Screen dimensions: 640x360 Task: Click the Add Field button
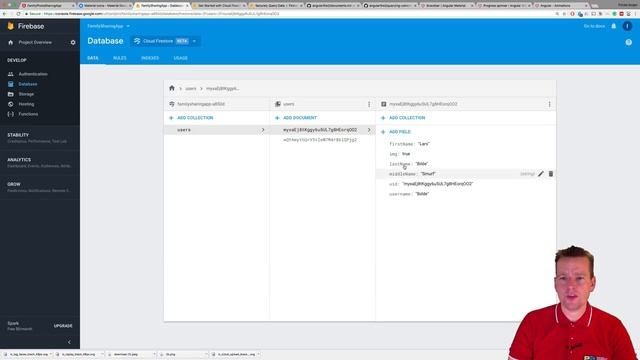pos(396,132)
